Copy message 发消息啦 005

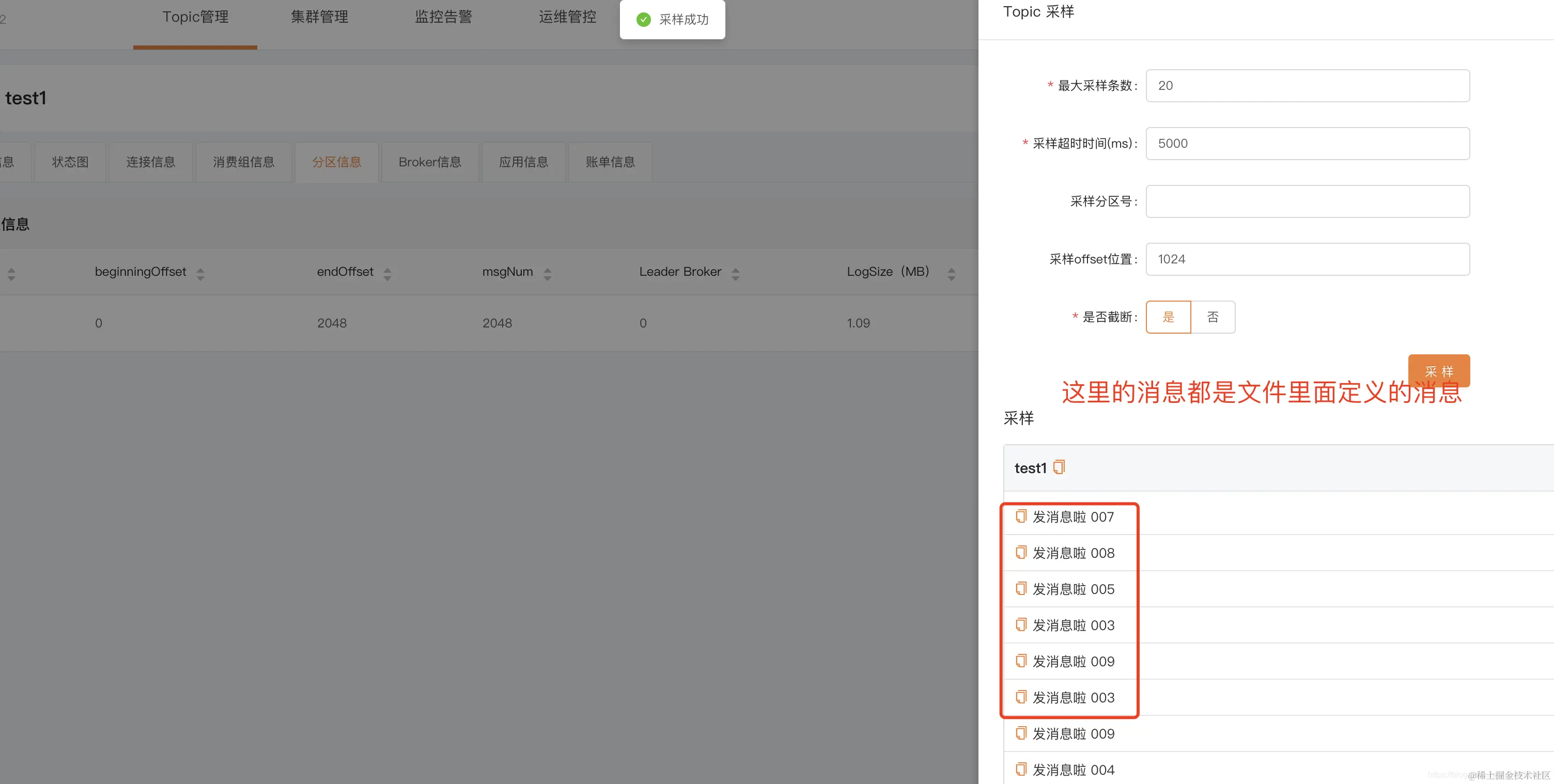(1020, 588)
